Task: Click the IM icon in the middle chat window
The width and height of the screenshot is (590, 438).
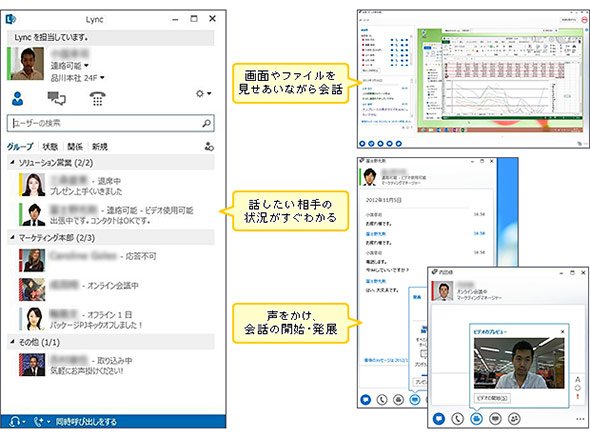Action: [365, 400]
